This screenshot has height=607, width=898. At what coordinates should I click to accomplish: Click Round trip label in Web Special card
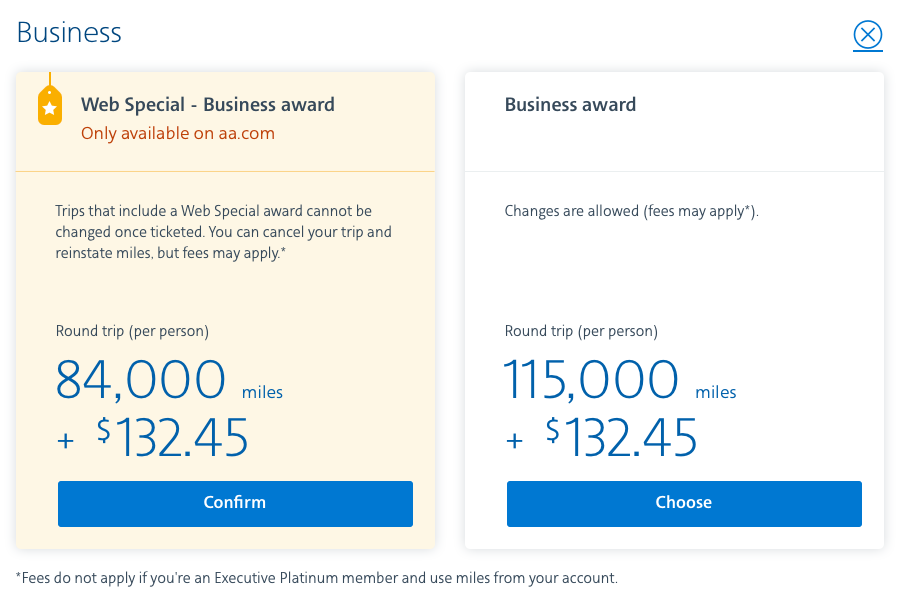[132, 331]
